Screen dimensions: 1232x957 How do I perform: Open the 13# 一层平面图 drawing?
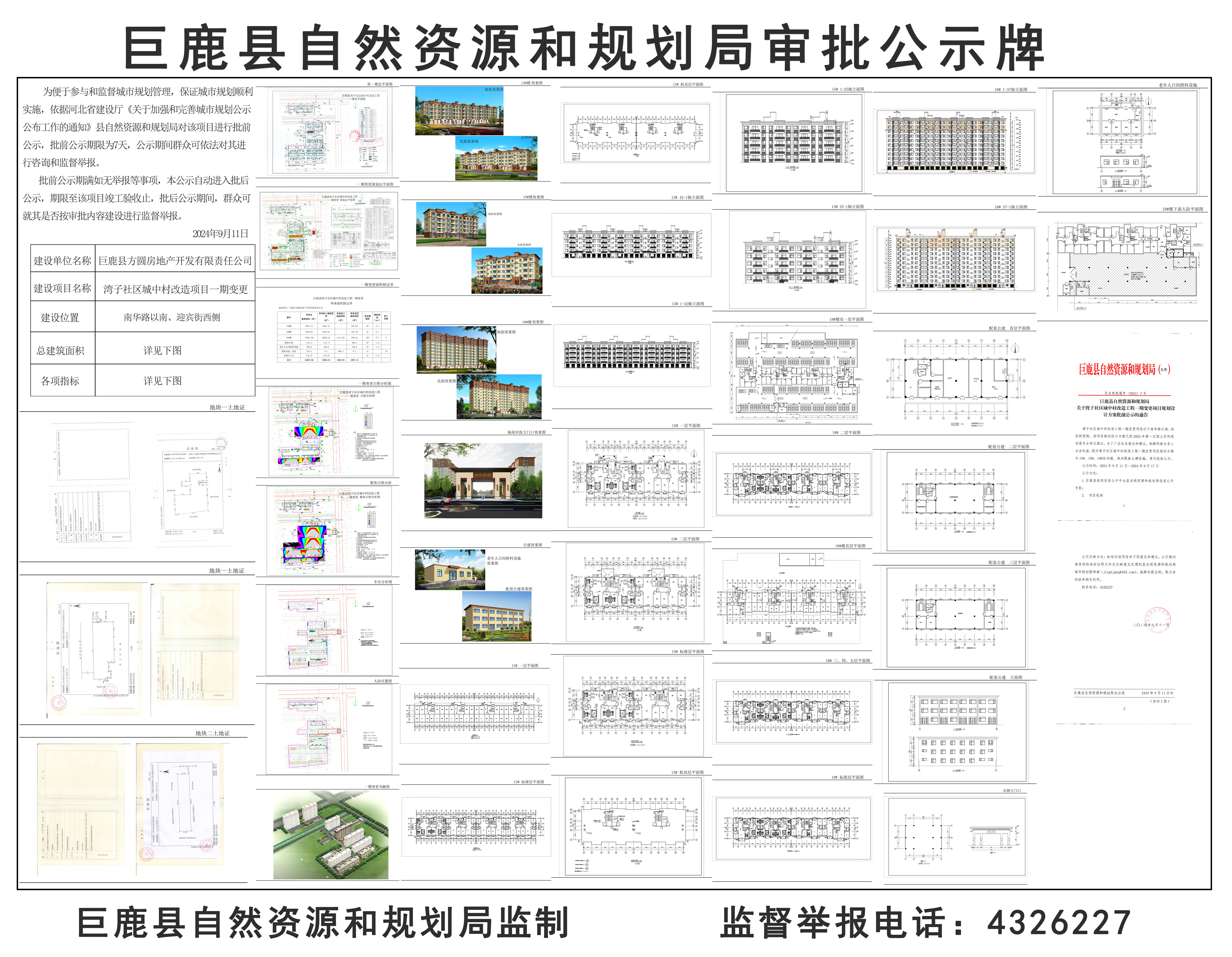tap(474, 714)
